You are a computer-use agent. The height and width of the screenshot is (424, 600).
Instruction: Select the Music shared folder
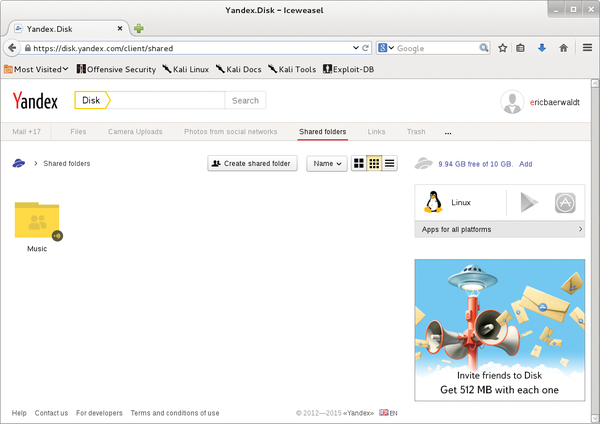coord(38,227)
